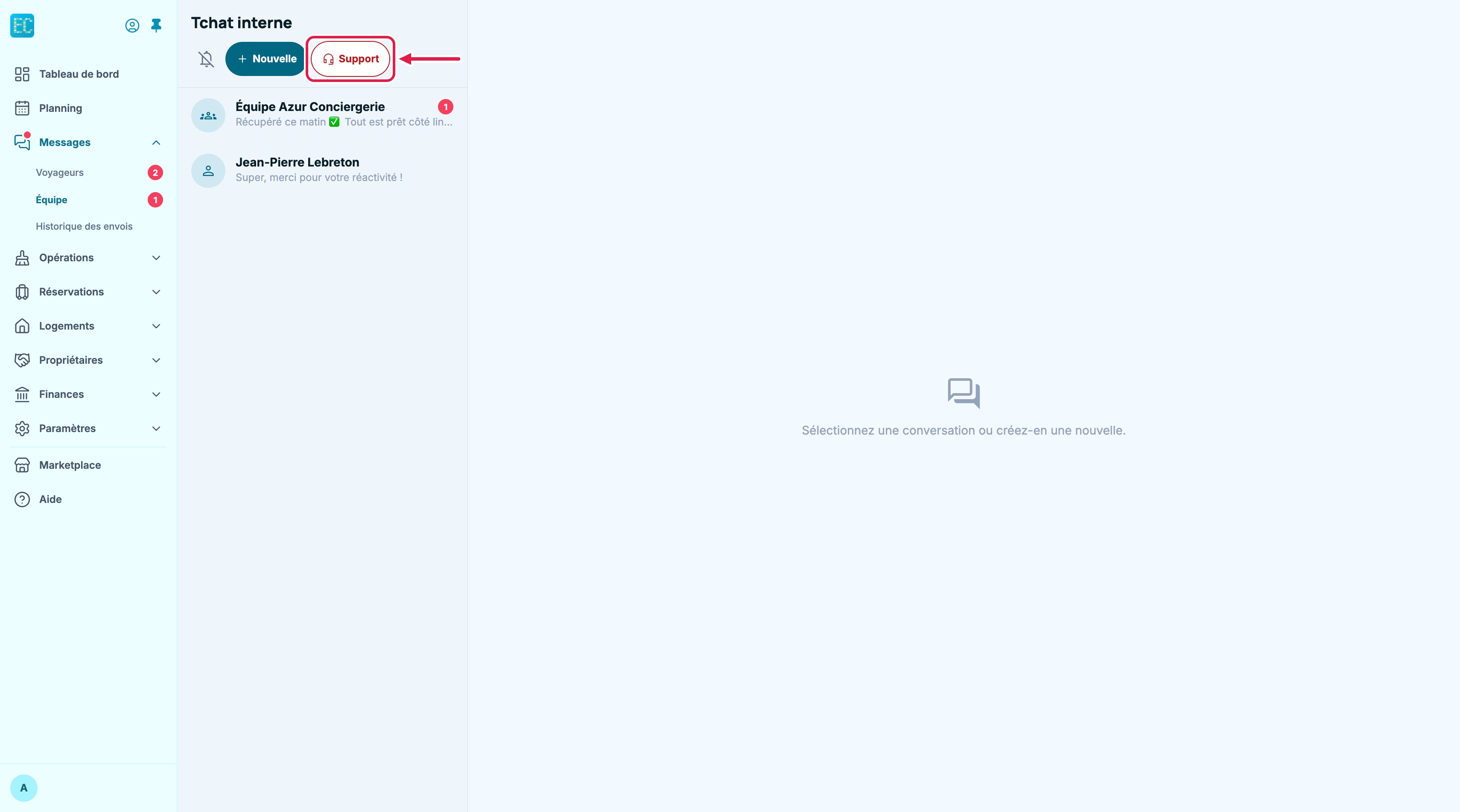Open Jean-Pierre Lebreton conversation
Screen dimensions: 1460x812
[322, 171]
